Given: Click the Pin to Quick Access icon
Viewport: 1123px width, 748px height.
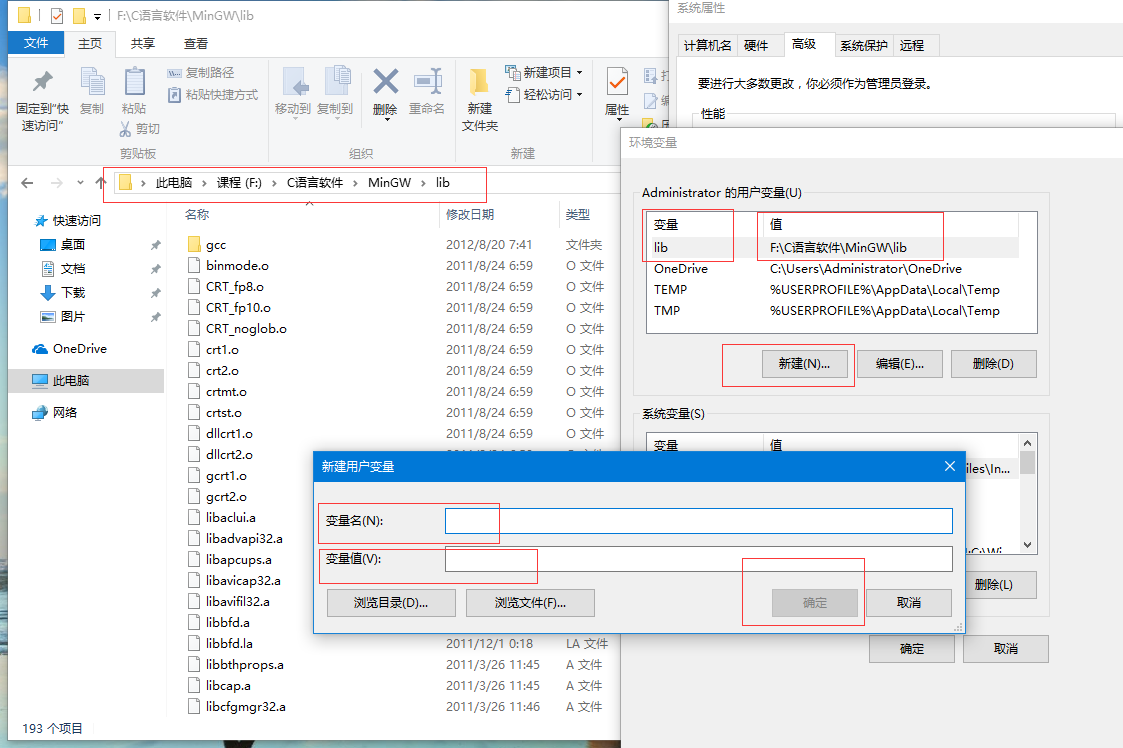Looking at the screenshot, I should click(42, 83).
